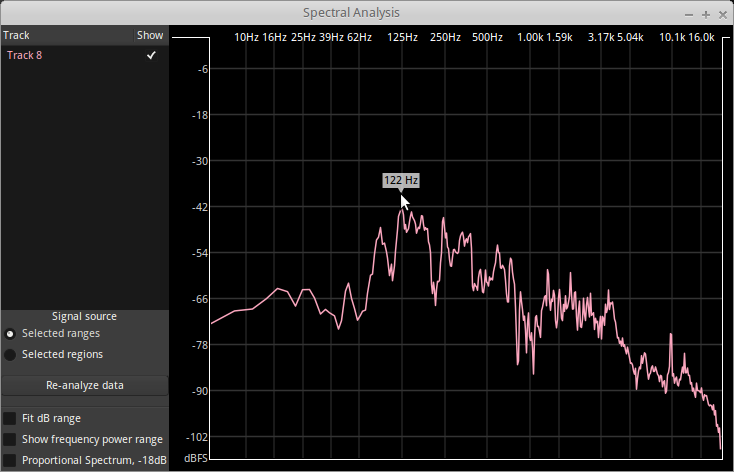Click the Track column header
This screenshot has width=734, height=472.
(x=16, y=36)
